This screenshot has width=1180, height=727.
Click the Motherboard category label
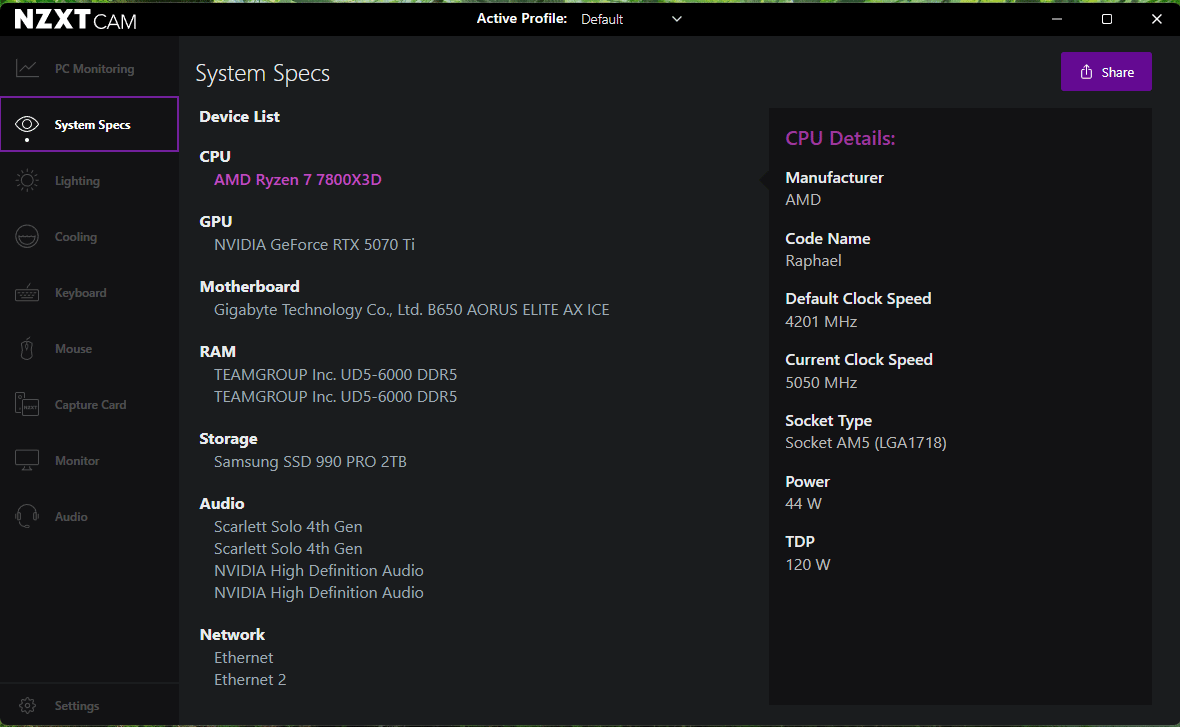click(x=249, y=287)
